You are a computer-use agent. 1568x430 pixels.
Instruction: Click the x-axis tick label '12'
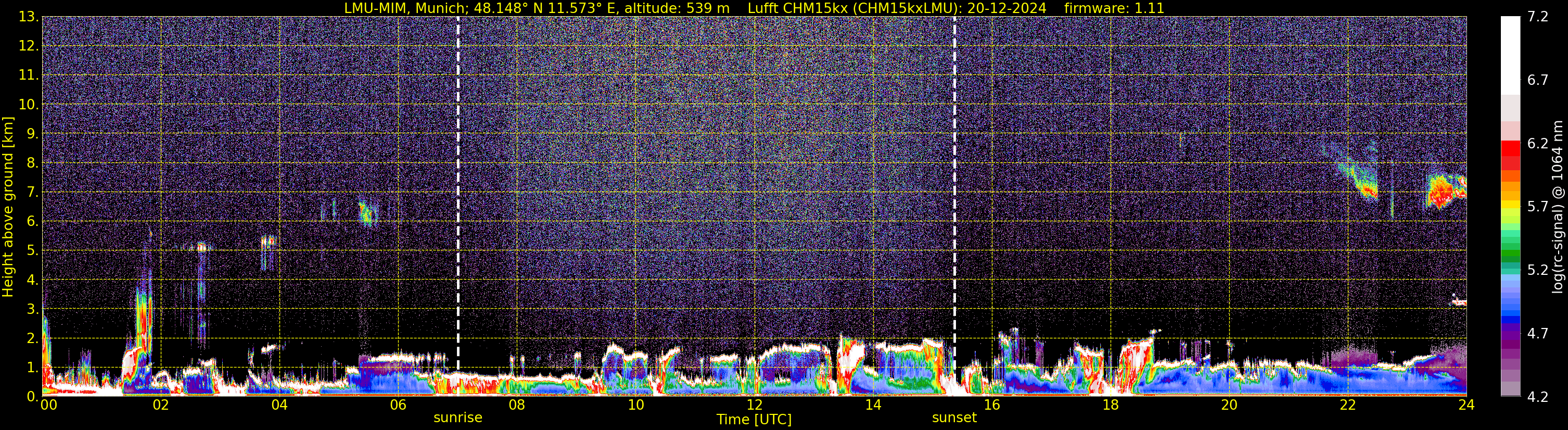[x=754, y=406]
